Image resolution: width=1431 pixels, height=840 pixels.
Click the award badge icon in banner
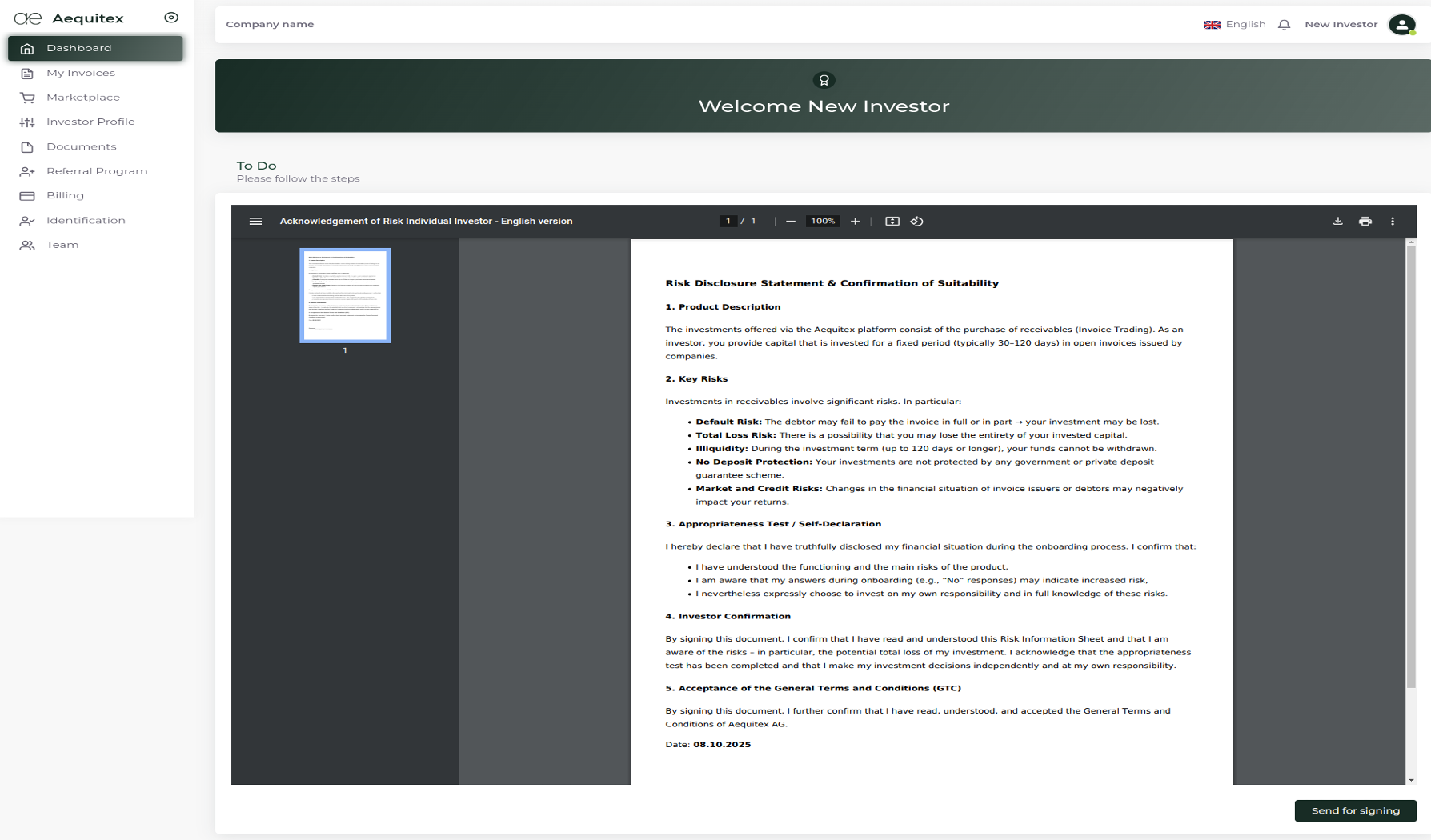pos(824,80)
